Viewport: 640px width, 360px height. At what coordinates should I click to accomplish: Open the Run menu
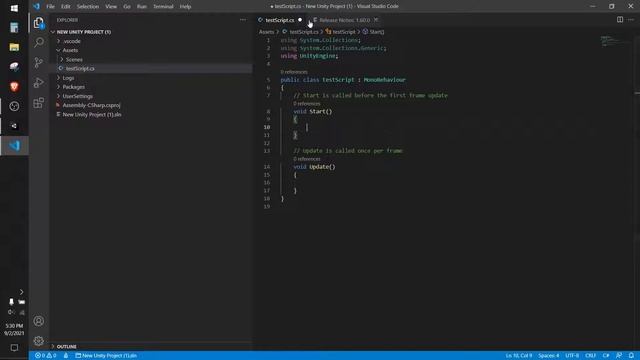point(142,7)
